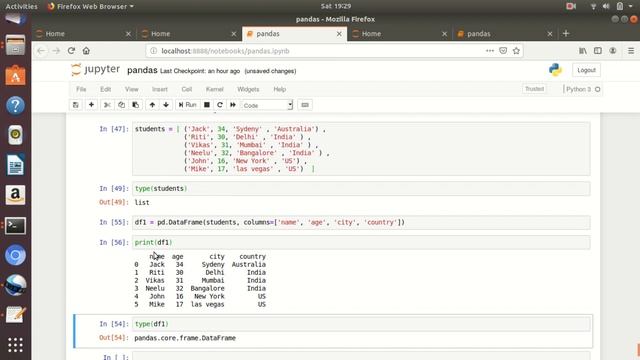Go back with browser back arrow
The width and height of the screenshot is (640, 360).
tap(41, 51)
